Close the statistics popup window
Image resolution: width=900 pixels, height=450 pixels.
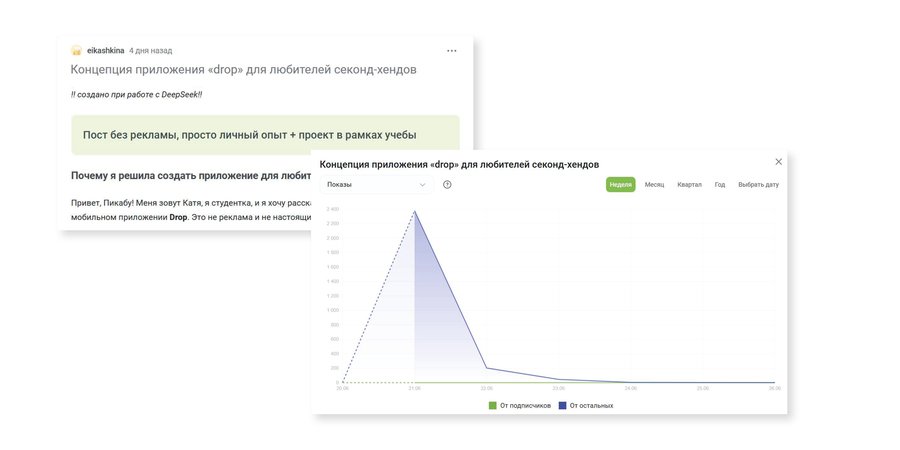(779, 162)
